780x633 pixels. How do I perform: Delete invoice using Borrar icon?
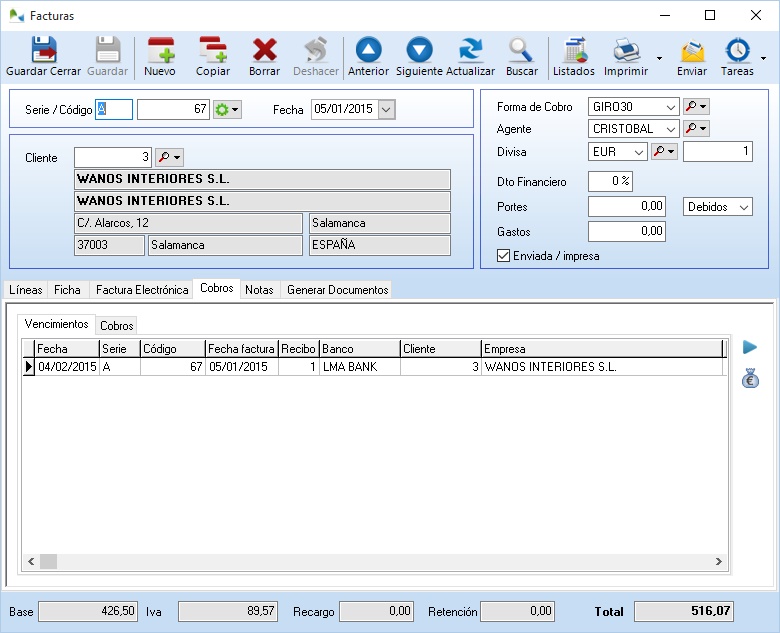coord(264,50)
